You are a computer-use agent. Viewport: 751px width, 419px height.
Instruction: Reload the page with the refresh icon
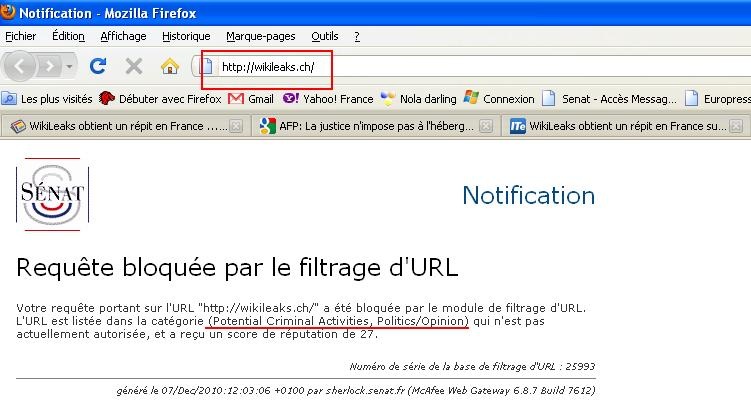pyautogui.click(x=98, y=66)
